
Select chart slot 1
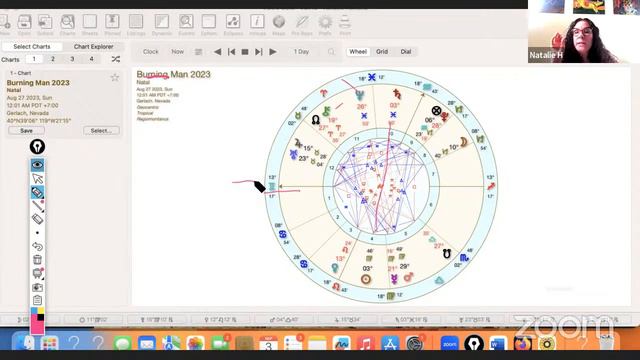click(x=34, y=59)
